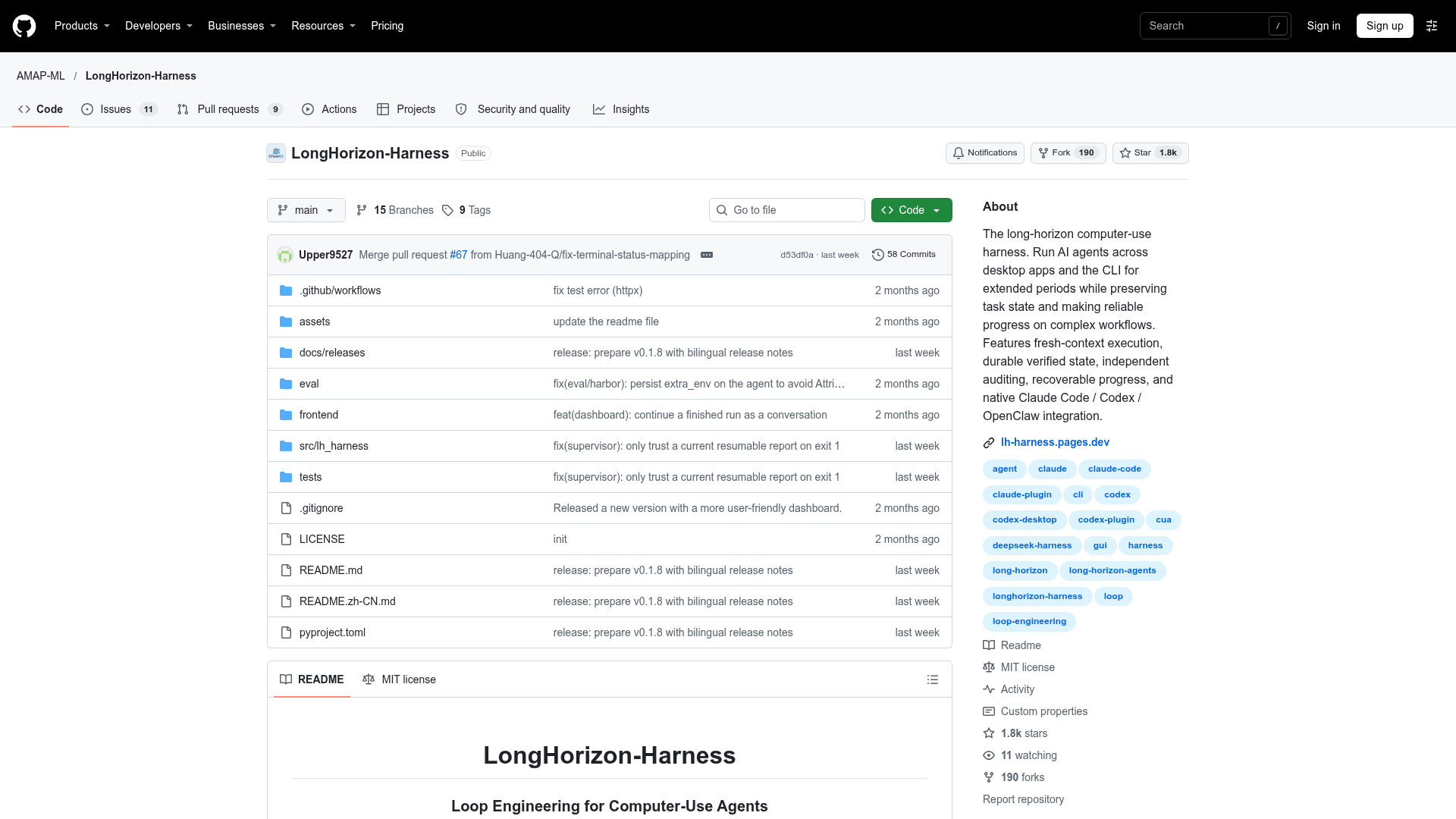
Task: Expand the Businesses menu
Action: point(242,26)
